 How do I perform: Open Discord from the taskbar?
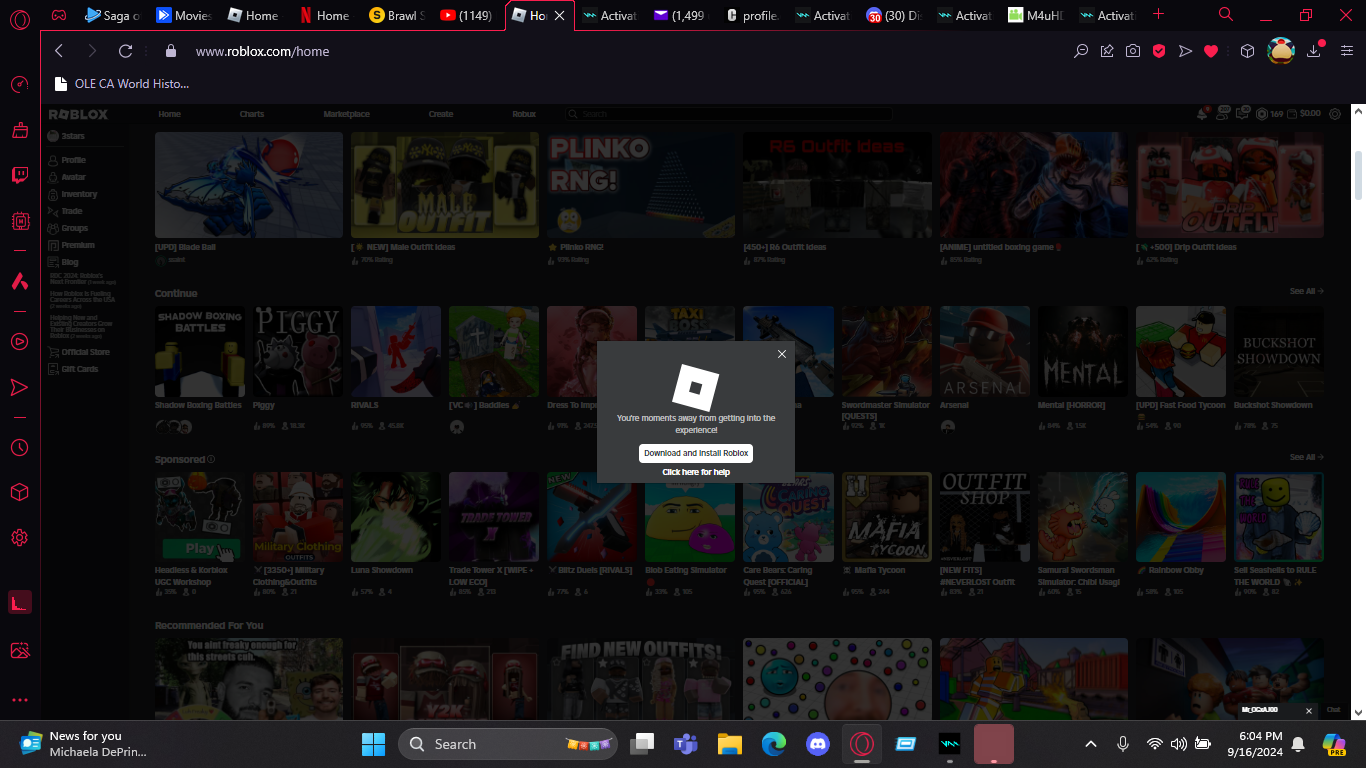tap(818, 744)
